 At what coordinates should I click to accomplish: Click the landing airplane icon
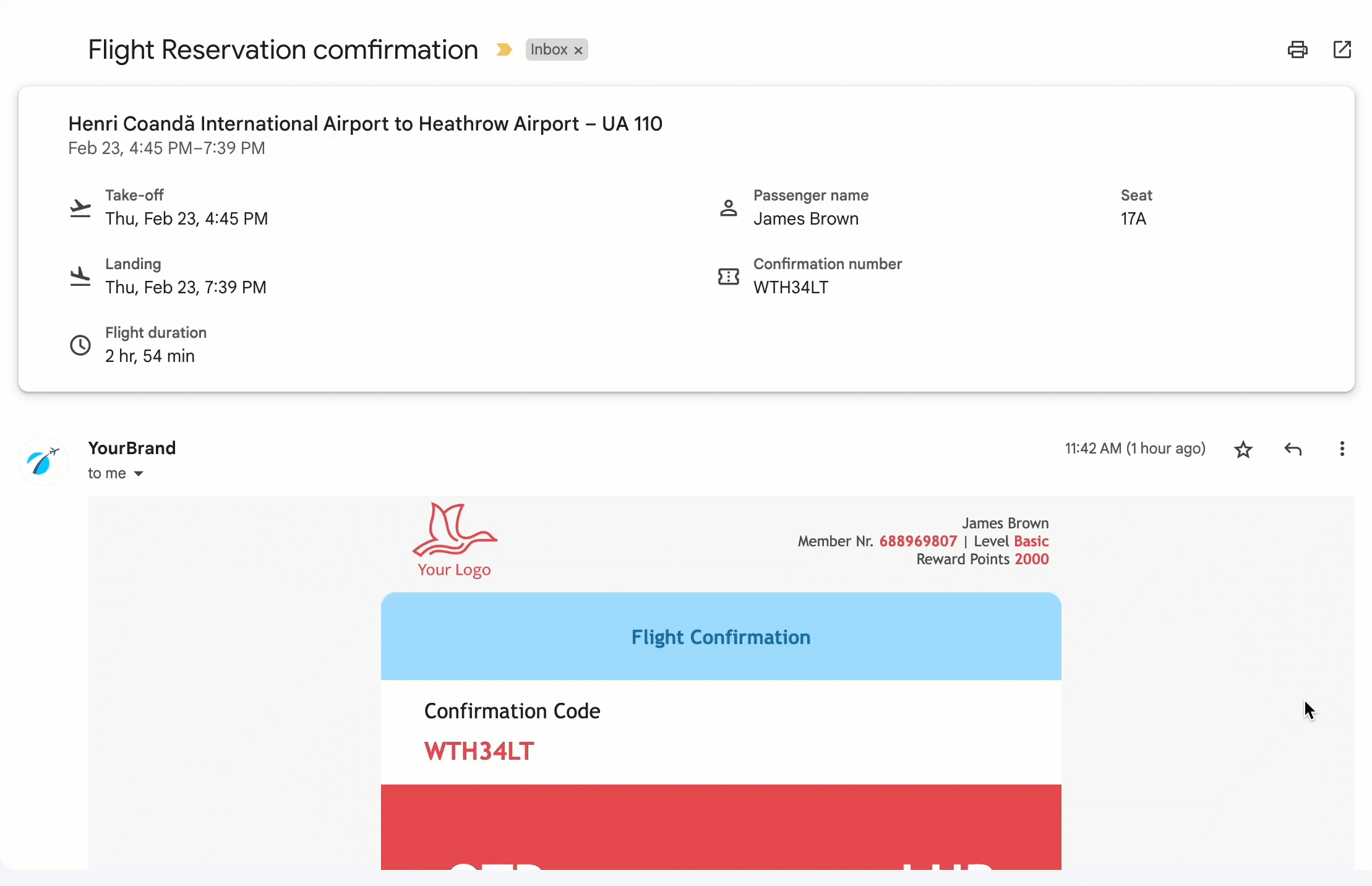coord(80,277)
